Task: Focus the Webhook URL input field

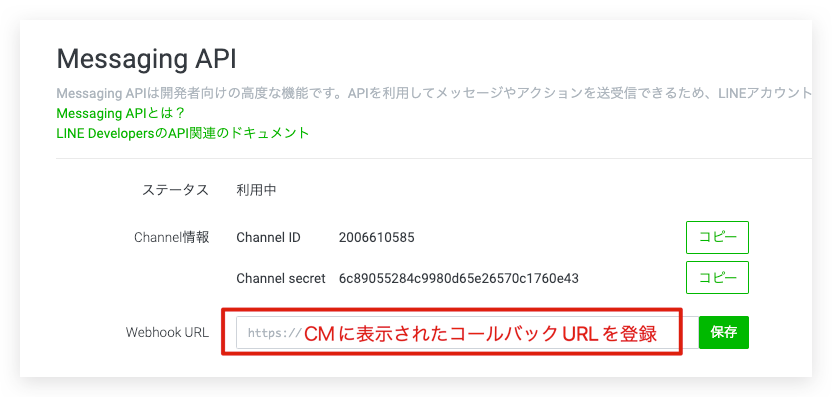Action: point(467,333)
